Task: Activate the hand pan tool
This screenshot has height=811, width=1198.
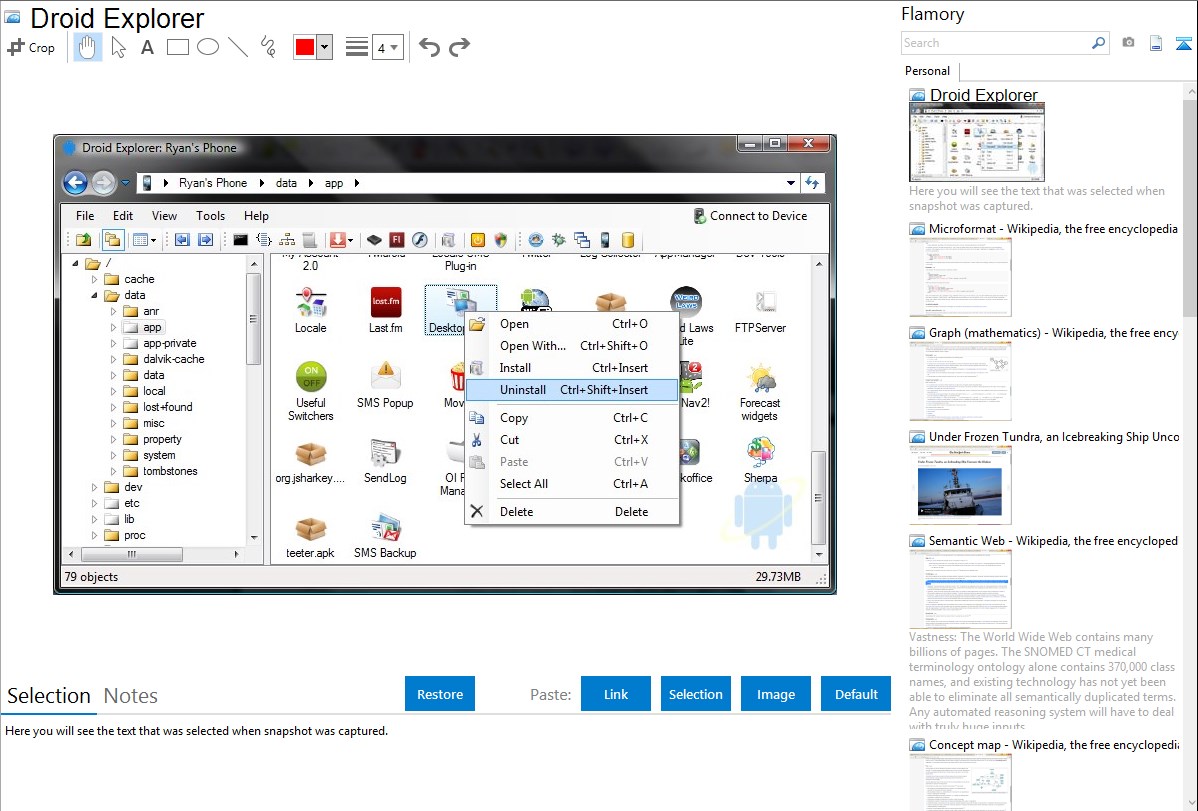Action: (x=88, y=47)
